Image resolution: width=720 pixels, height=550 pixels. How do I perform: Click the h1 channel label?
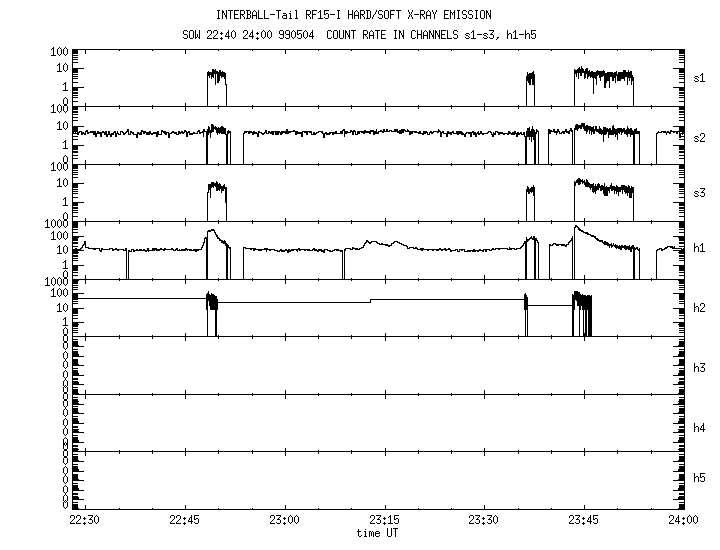(x=699, y=248)
